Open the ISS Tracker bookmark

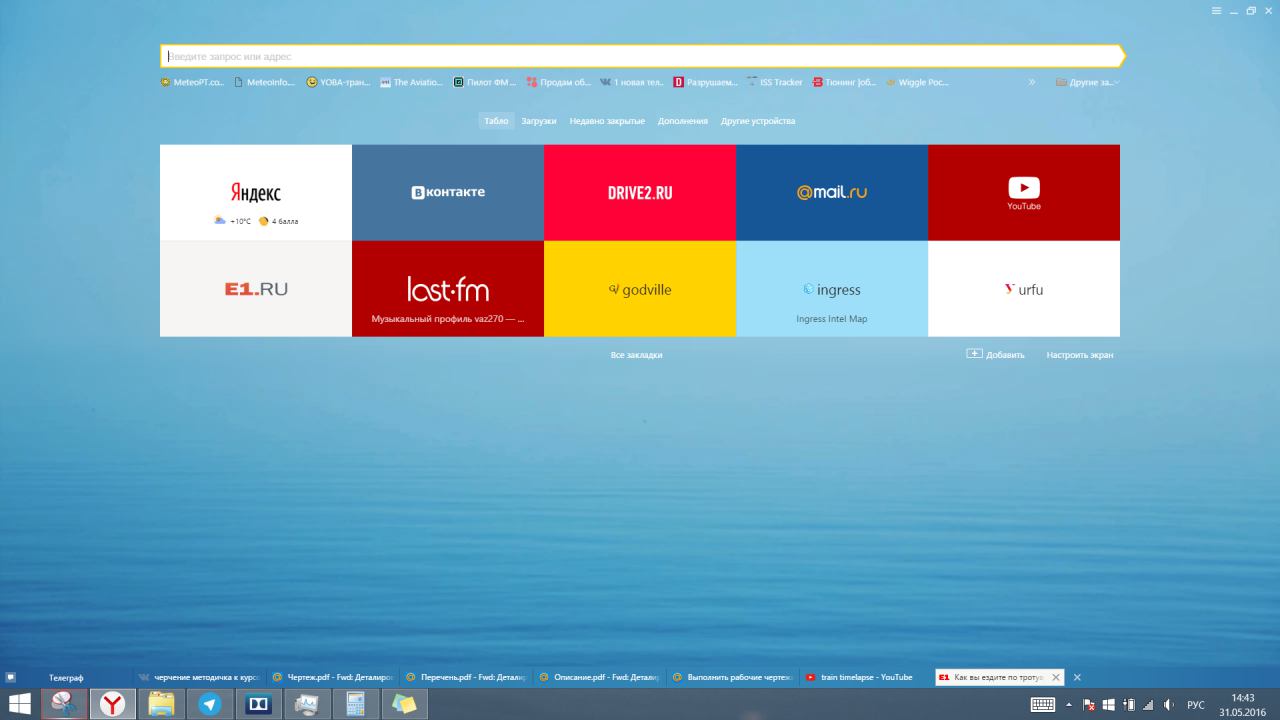pos(775,82)
